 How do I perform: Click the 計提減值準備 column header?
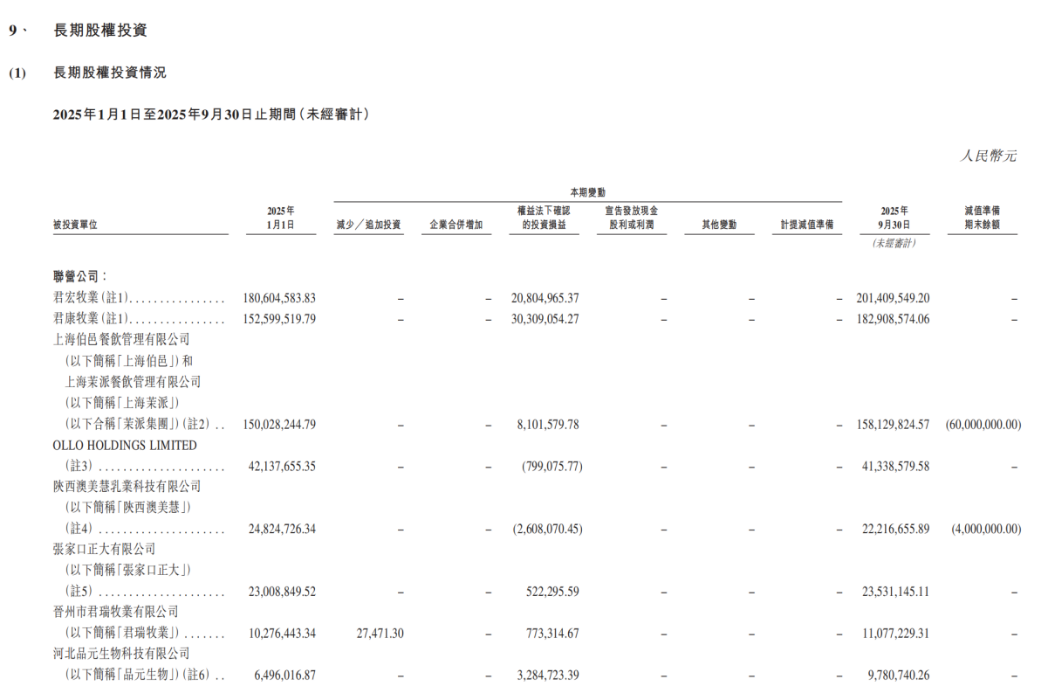(811, 226)
